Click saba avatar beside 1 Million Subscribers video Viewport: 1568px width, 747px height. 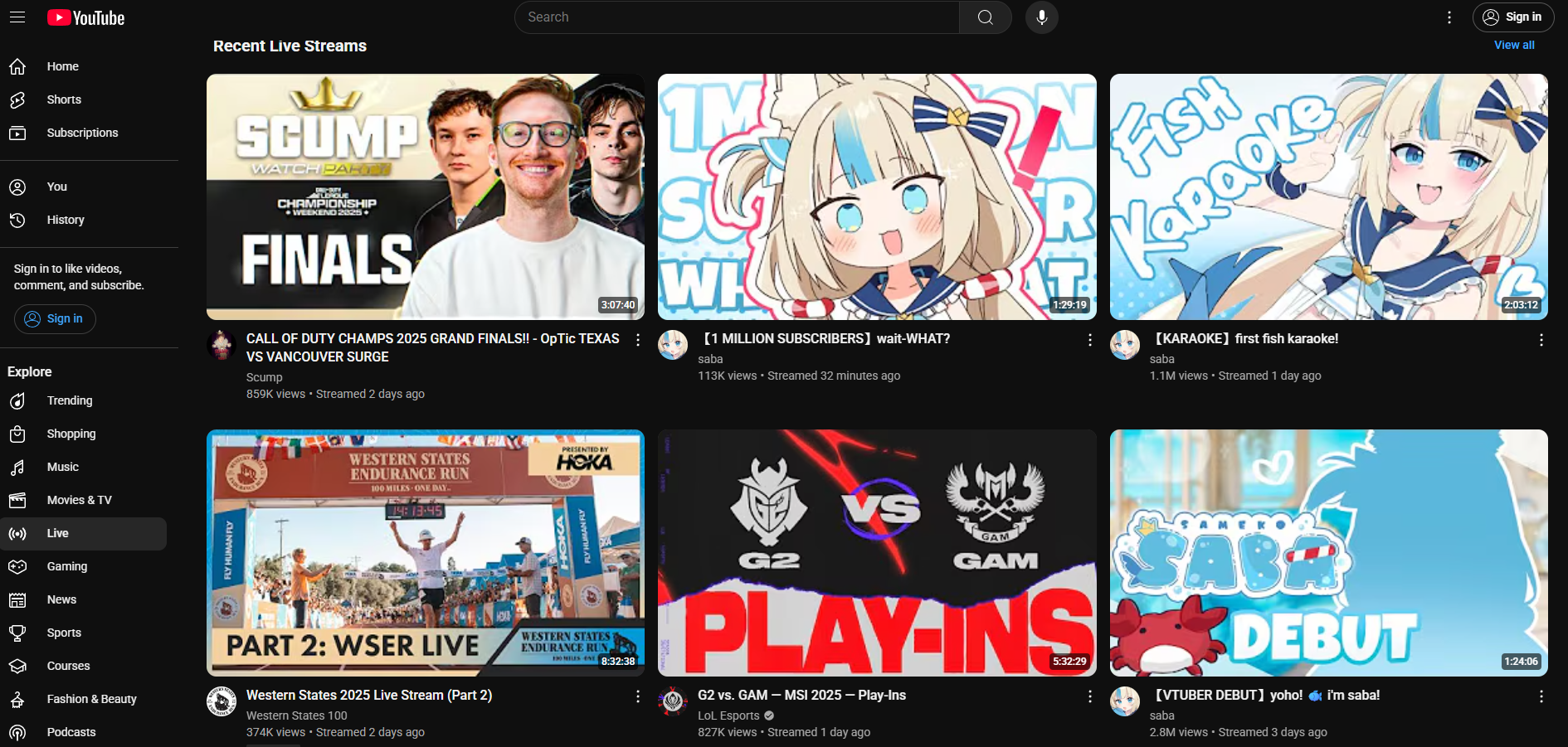pos(673,345)
